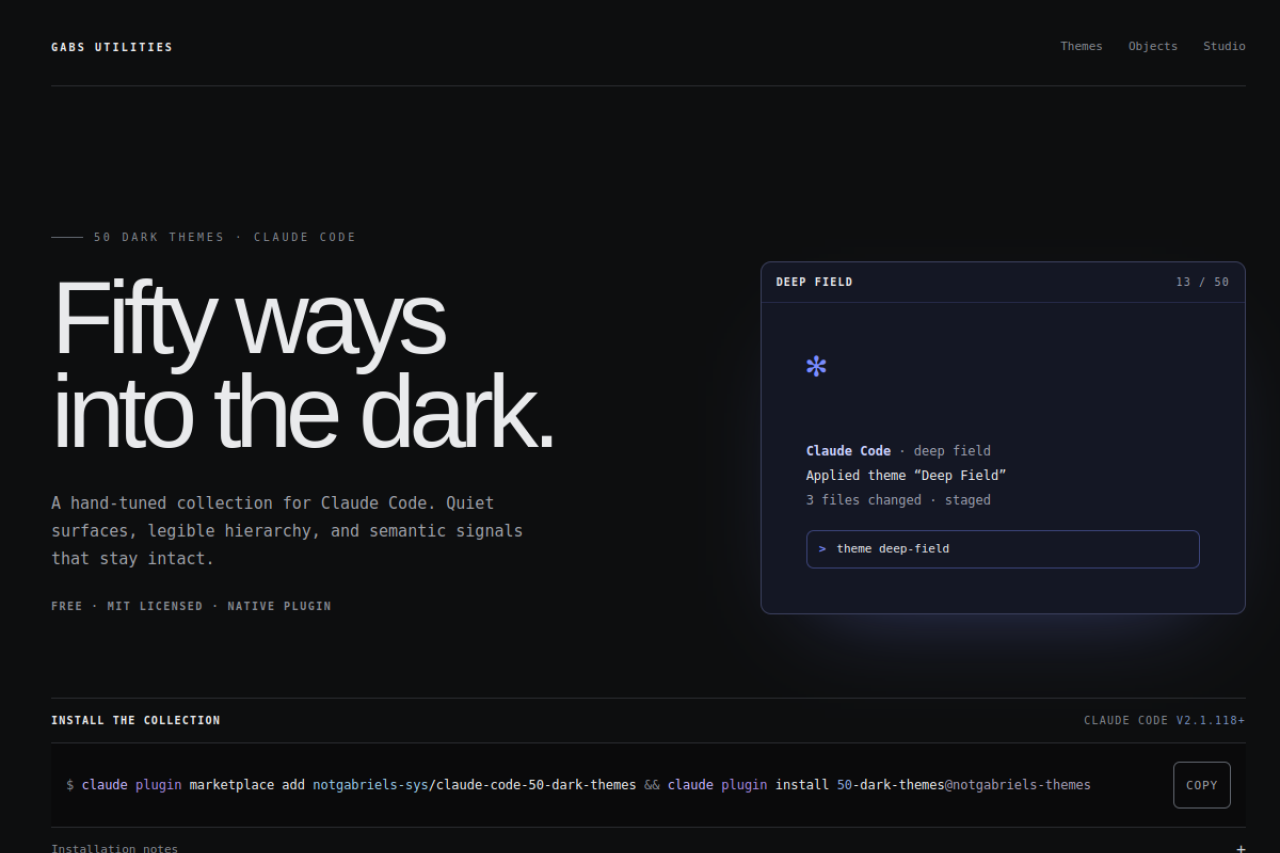The height and width of the screenshot is (853, 1280).
Task: Open the Themes nav link
Action: coord(1081,46)
